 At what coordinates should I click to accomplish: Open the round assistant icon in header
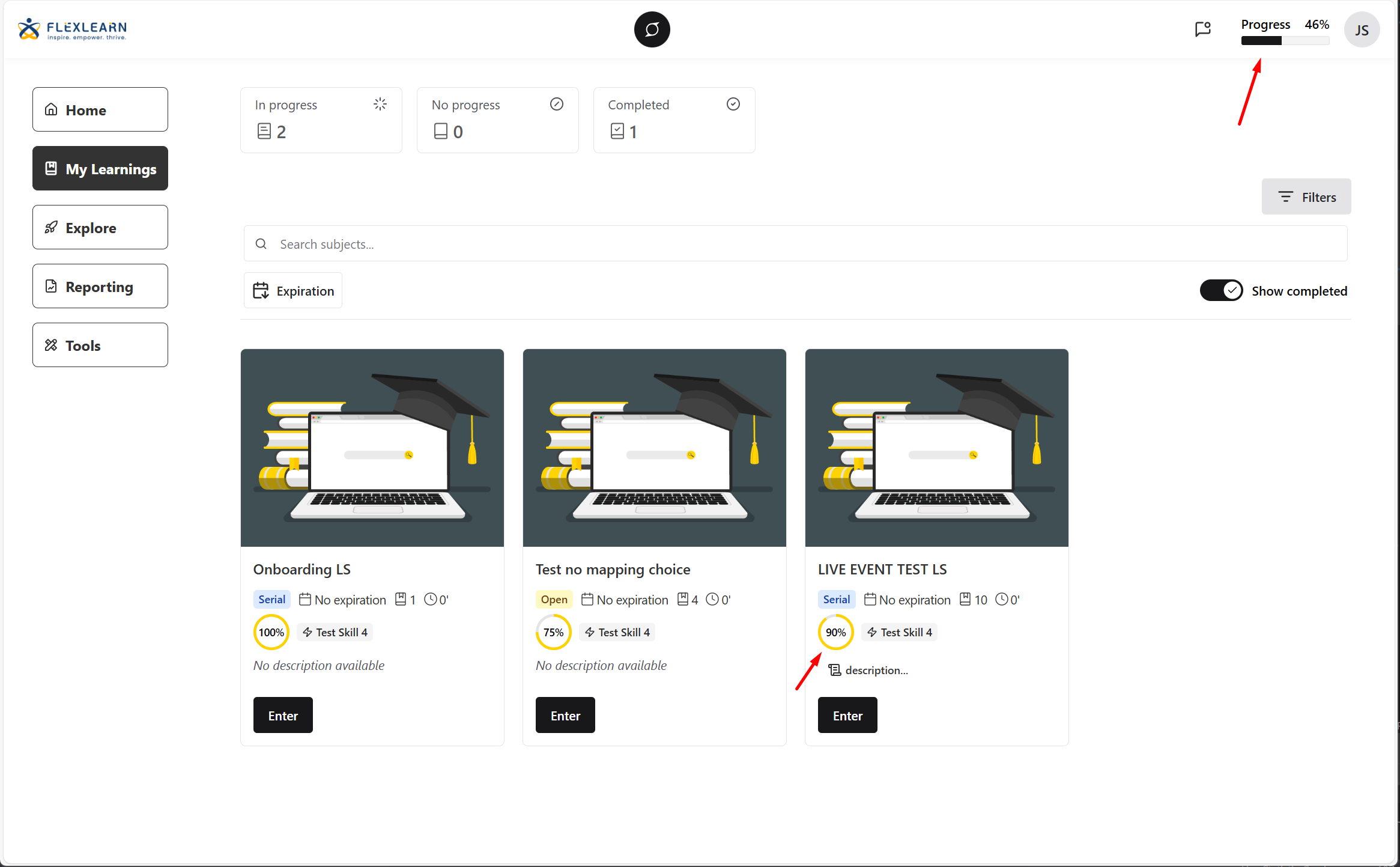tap(652, 29)
